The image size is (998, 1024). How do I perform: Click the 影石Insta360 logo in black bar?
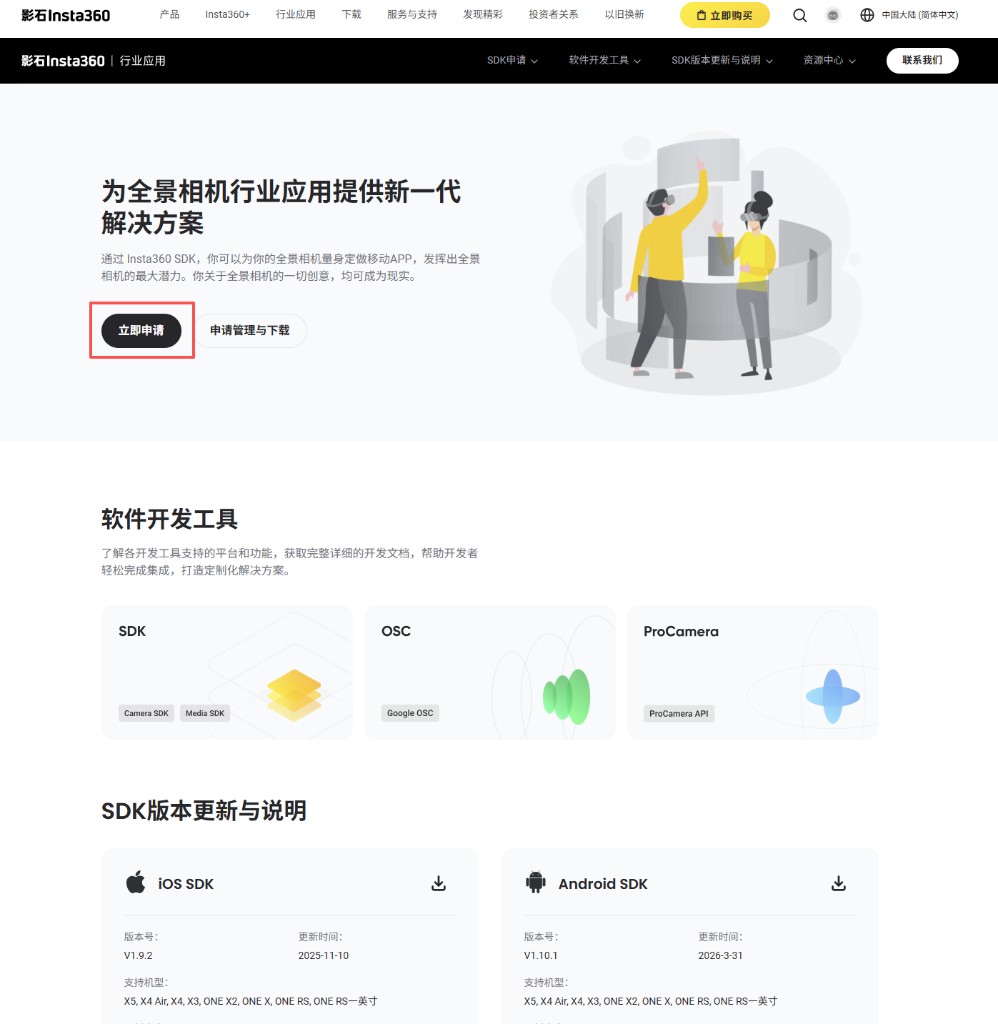tap(63, 61)
